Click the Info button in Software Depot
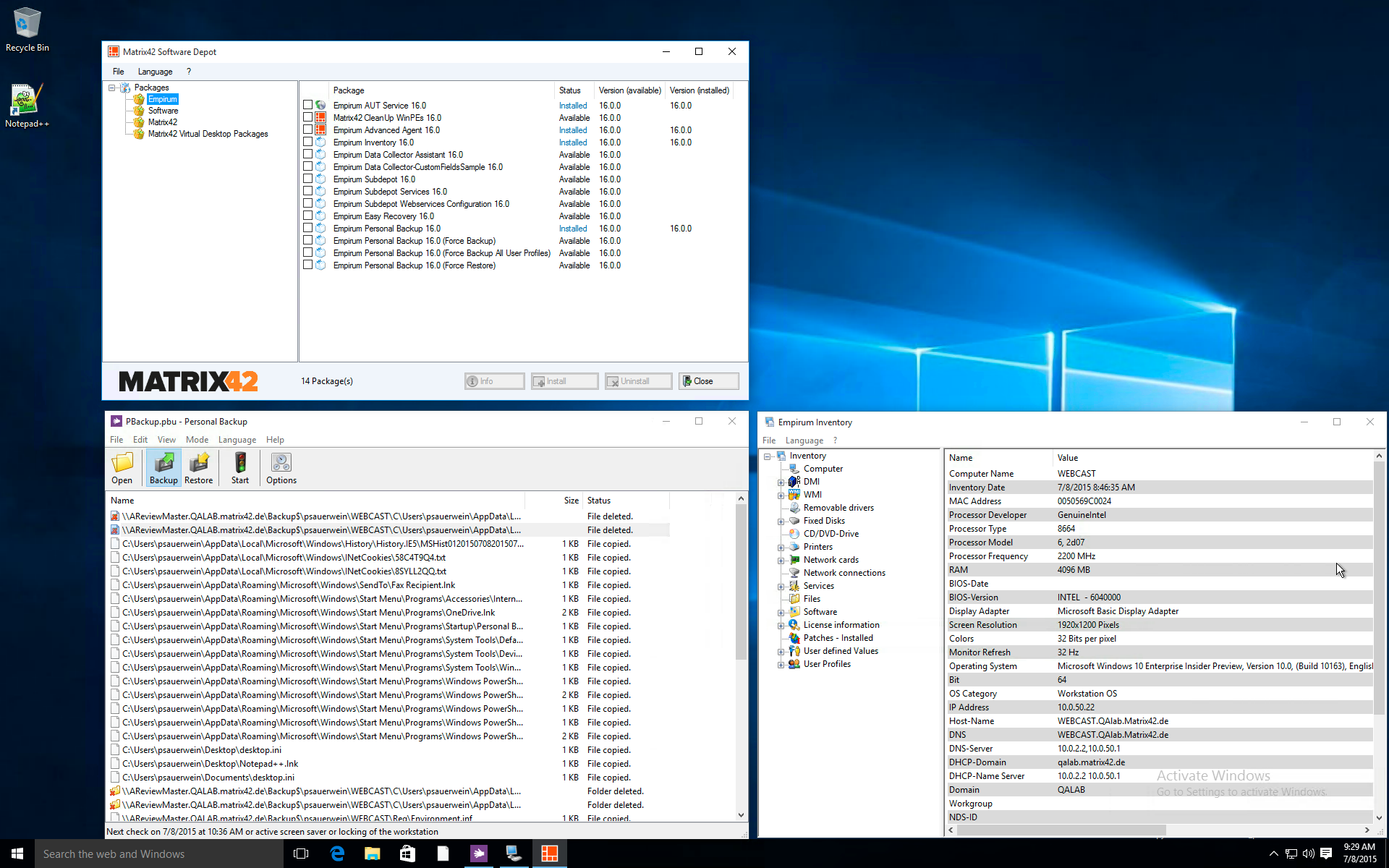 tap(495, 381)
